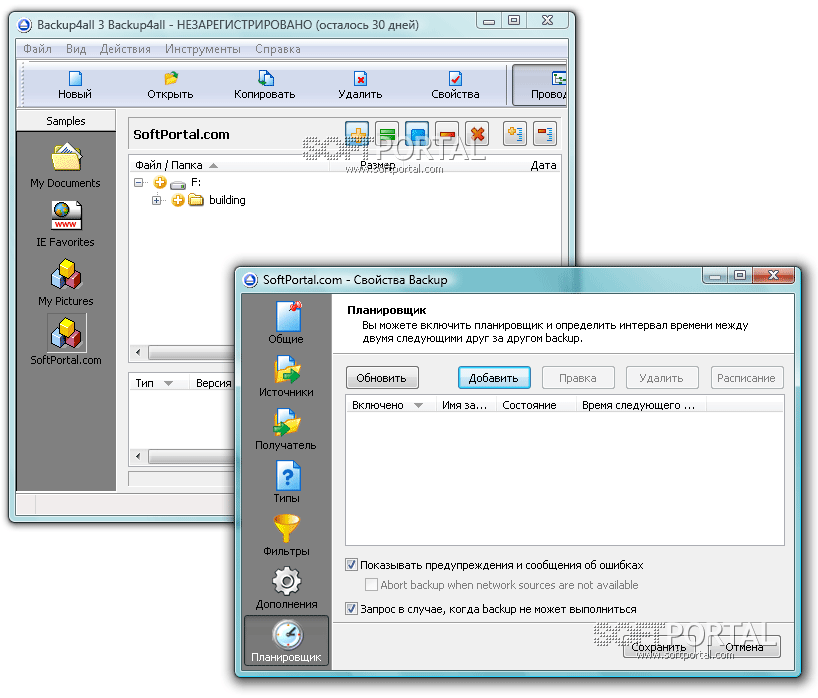Click the expand-all tree icon
The width and height of the screenshot is (818, 698).
[x=515, y=134]
